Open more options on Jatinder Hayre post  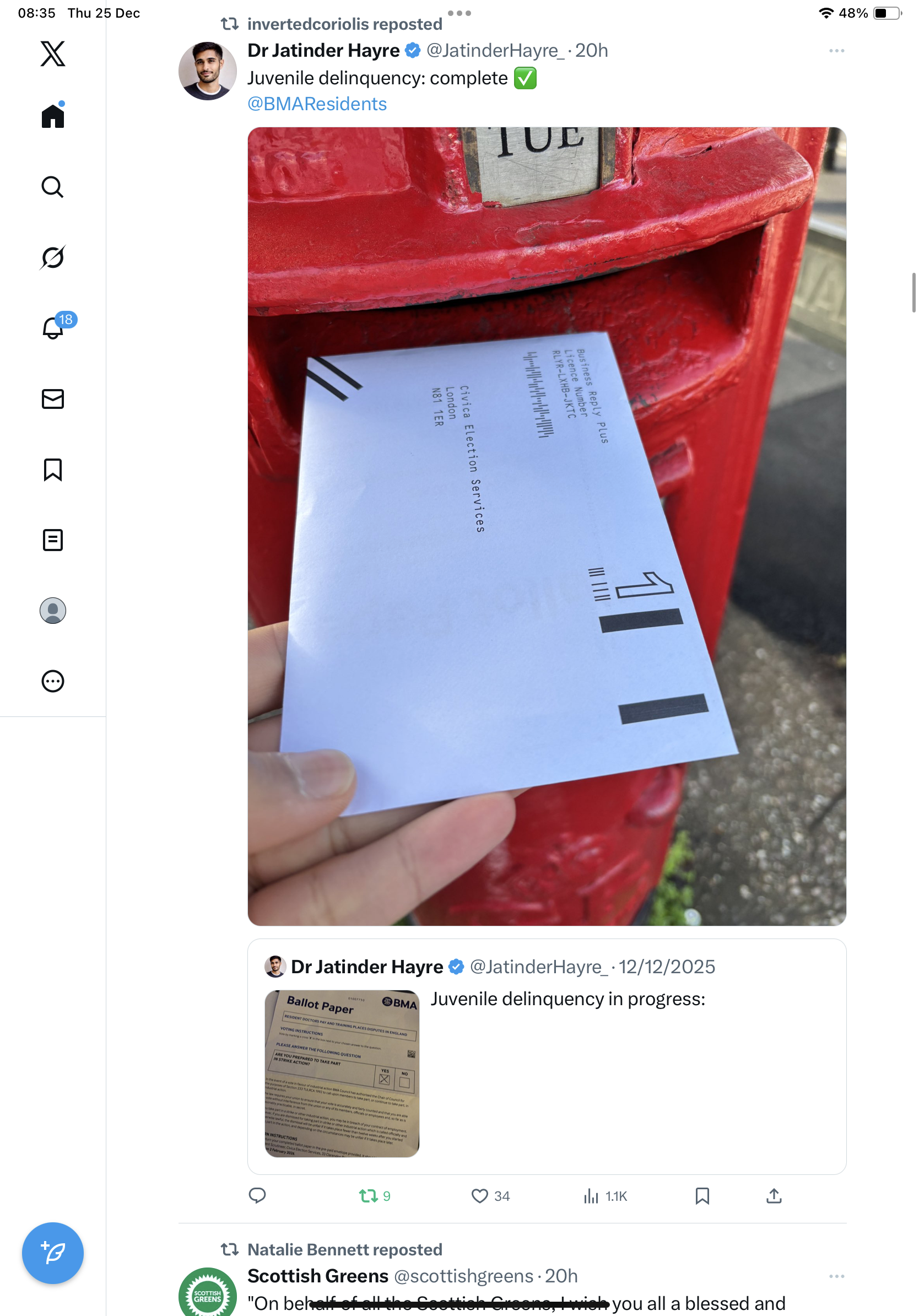point(836,51)
